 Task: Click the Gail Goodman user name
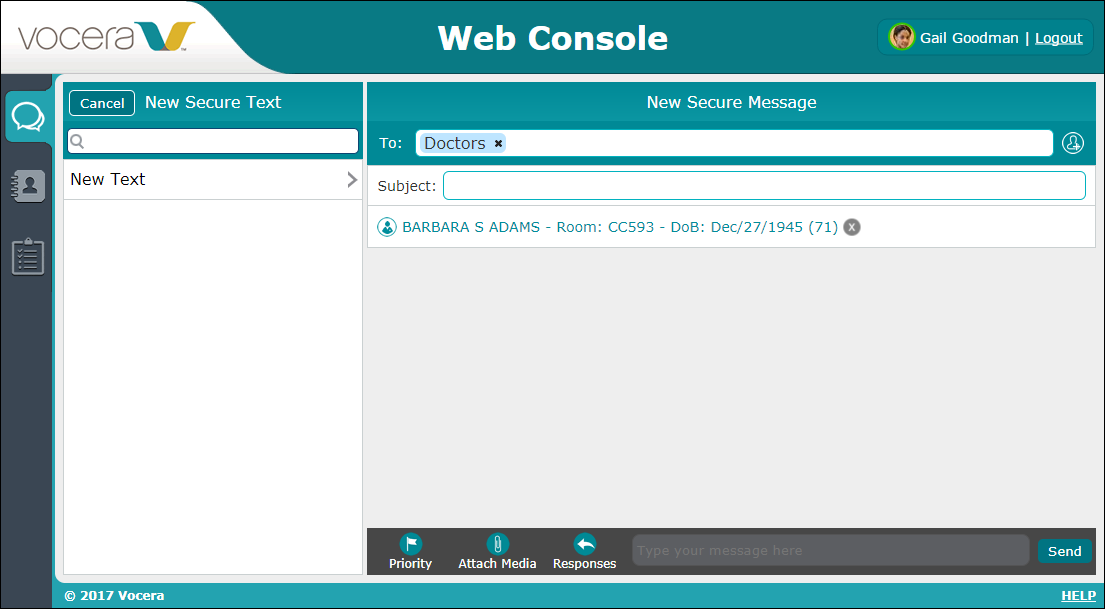click(x=969, y=38)
